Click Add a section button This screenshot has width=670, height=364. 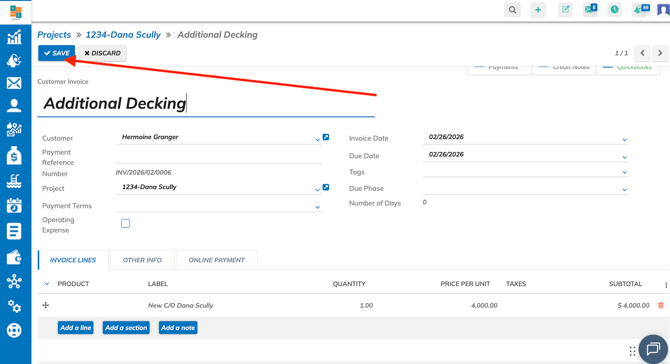[126, 328]
